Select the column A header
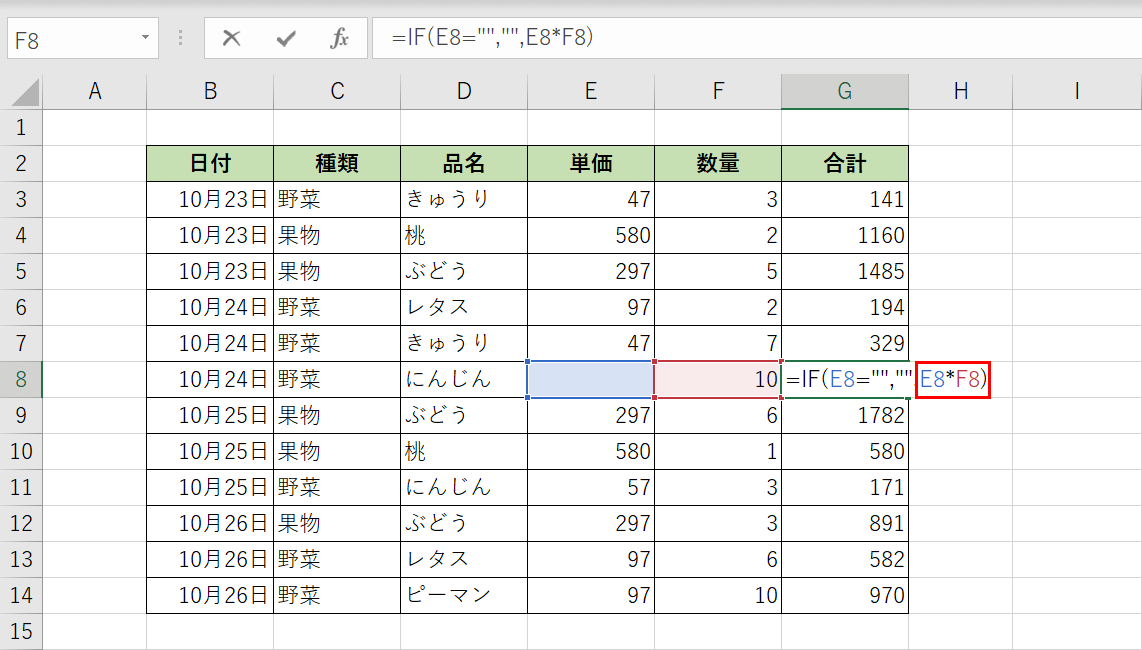Screen dimensions: 1142x650 95,90
